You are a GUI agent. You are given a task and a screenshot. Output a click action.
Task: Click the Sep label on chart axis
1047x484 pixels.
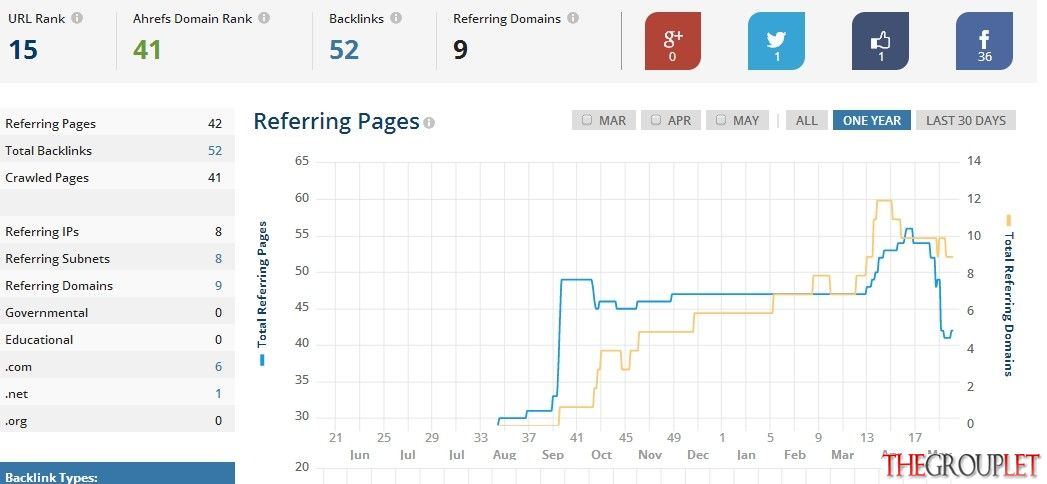point(553,455)
